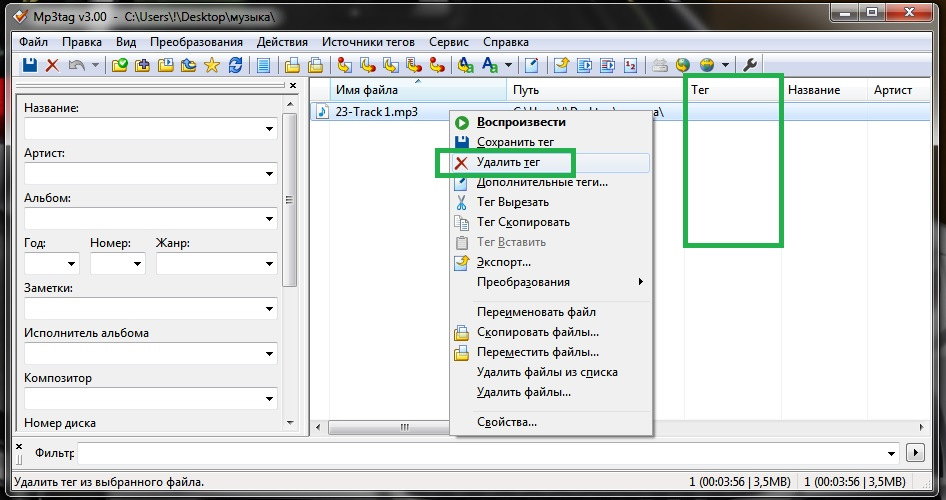Close the filter bar with its X
This screenshot has width=946, height=500.
pos(19,447)
